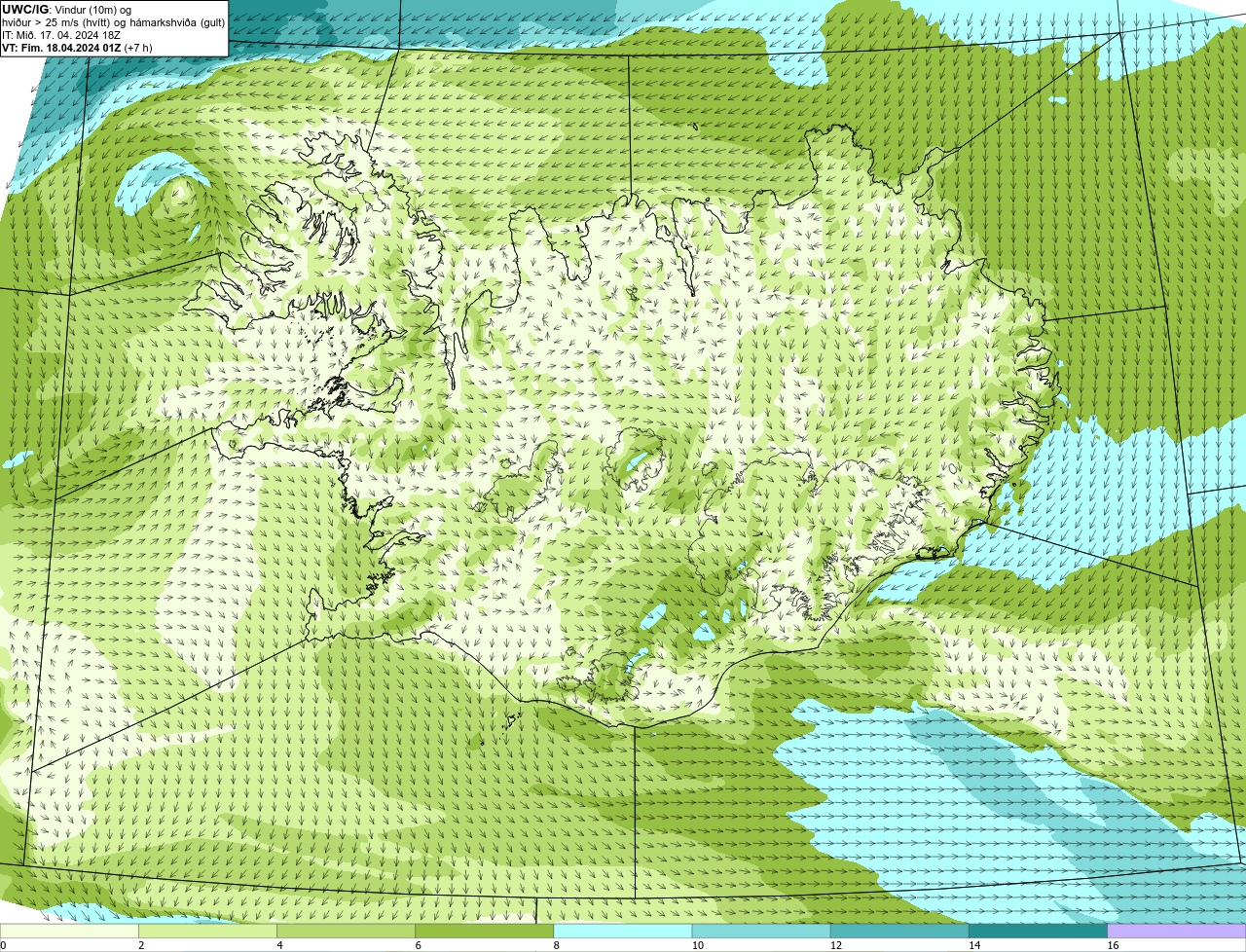
Task: Click the pale 0–2 m/s legend swatch
Action: click(x=69, y=931)
